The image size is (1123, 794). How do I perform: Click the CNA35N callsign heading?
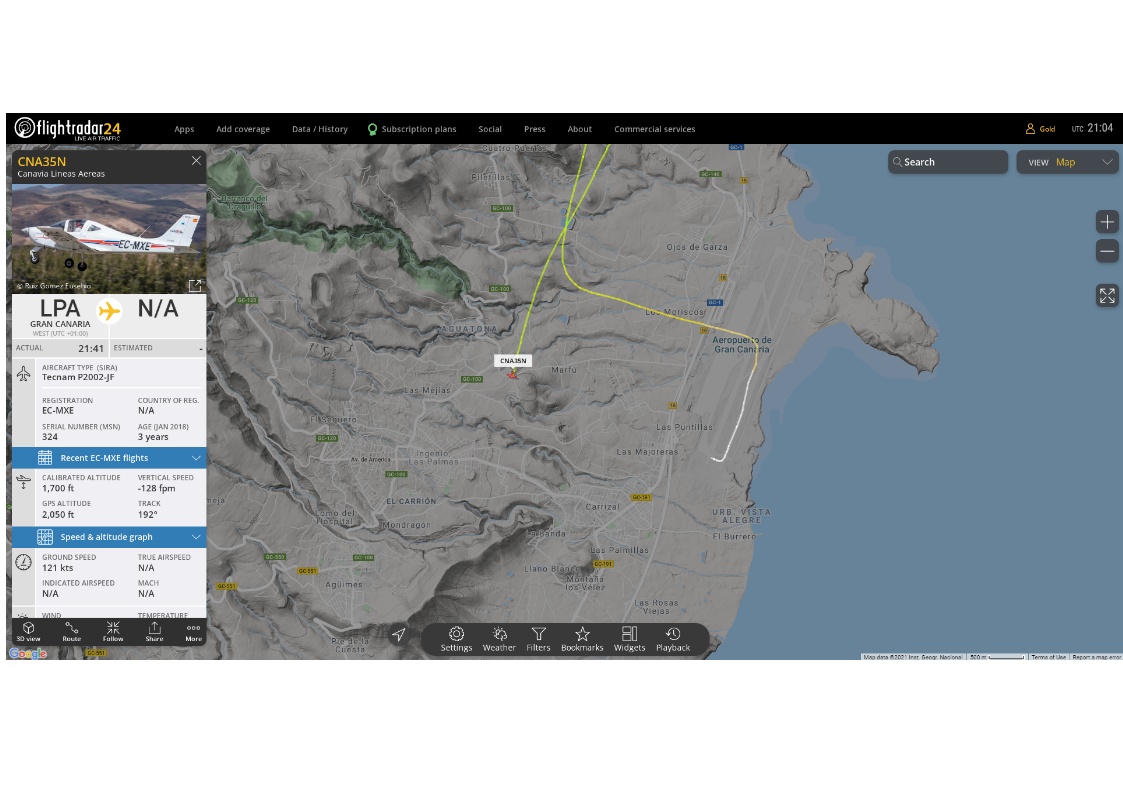(x=42, y=162)
